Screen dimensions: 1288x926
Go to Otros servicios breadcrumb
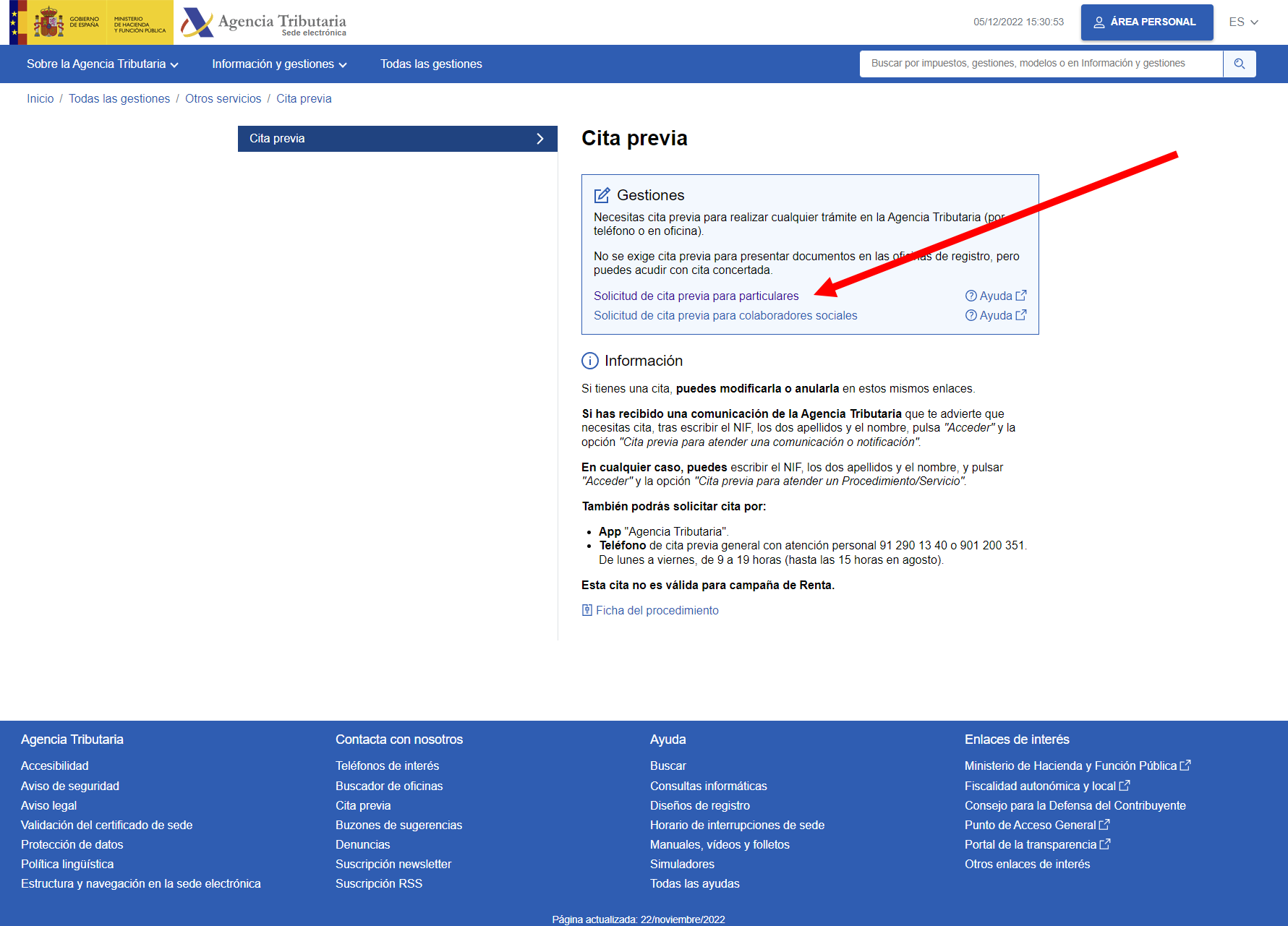tap(223, 98)
